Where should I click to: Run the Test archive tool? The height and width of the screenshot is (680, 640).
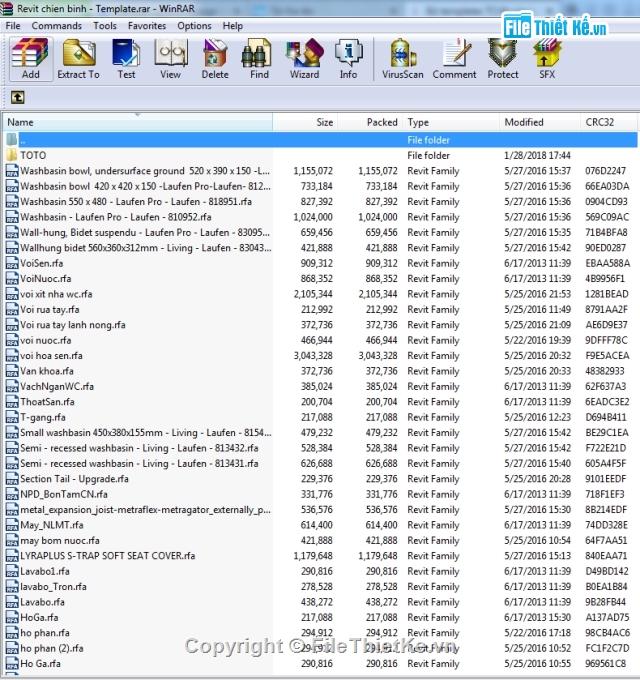click(x=126, y=59)
